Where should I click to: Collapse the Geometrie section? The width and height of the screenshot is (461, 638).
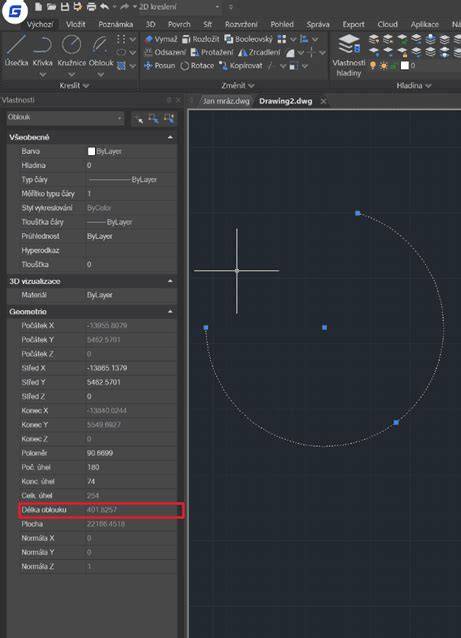pyautogui.click(x=170, y=312)
